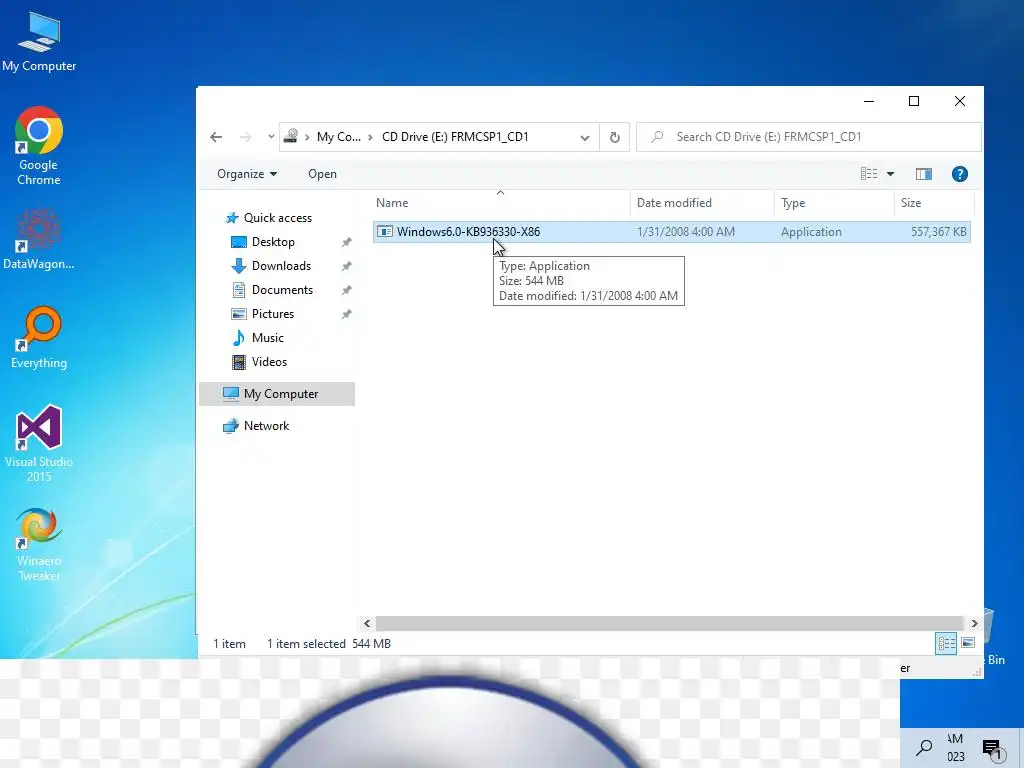
Task: Change the view layout icon
Action: click(869, 174)
